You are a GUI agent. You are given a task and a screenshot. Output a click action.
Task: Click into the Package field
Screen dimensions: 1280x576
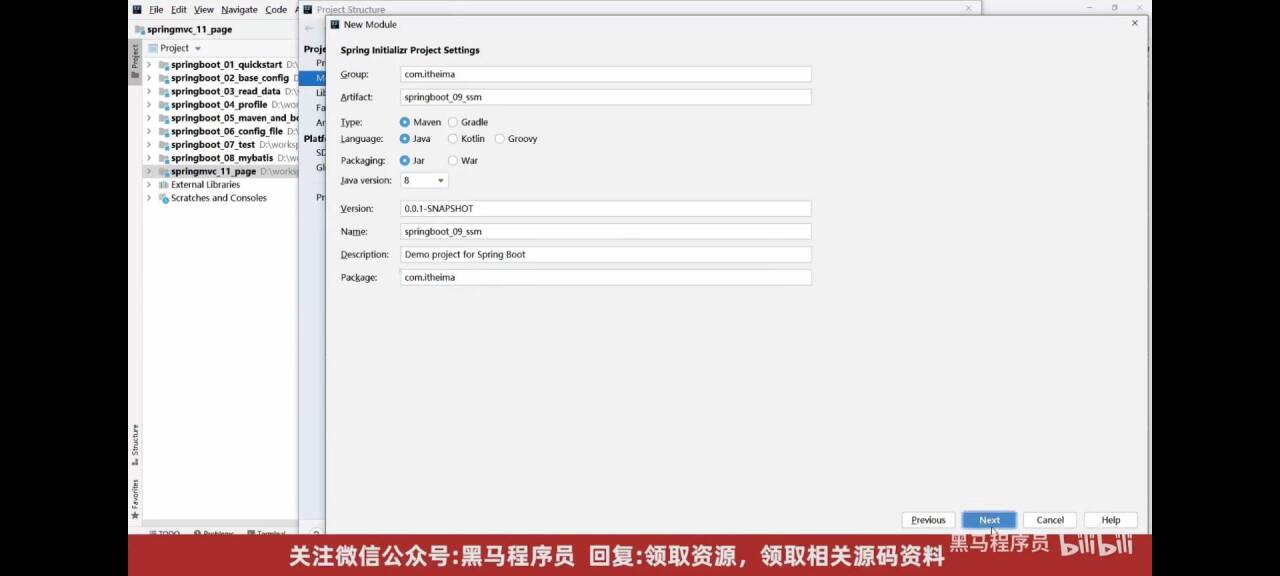click(606, 278)
